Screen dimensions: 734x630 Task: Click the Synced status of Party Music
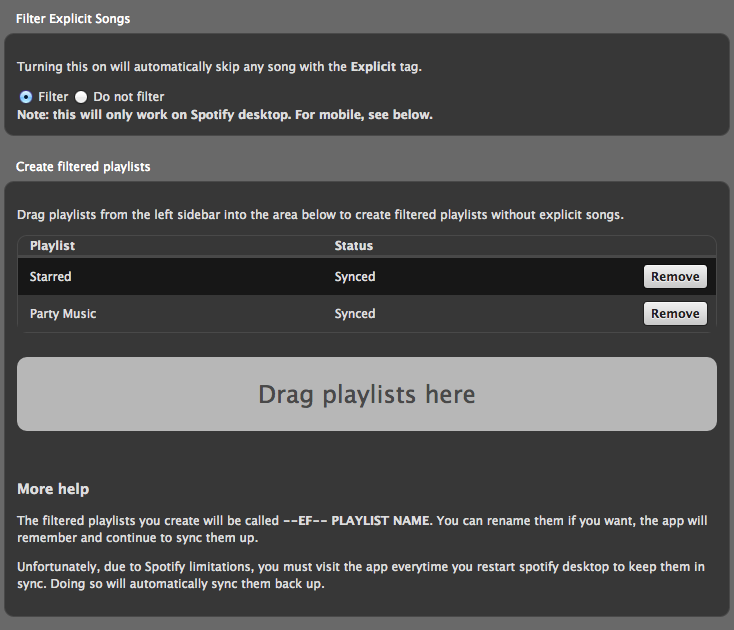tap(355, 314)
